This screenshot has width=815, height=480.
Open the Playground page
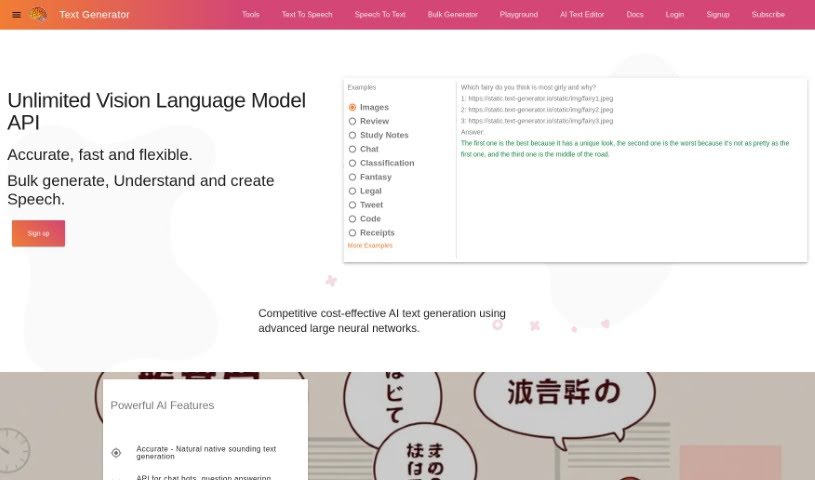tap(519, 15)
